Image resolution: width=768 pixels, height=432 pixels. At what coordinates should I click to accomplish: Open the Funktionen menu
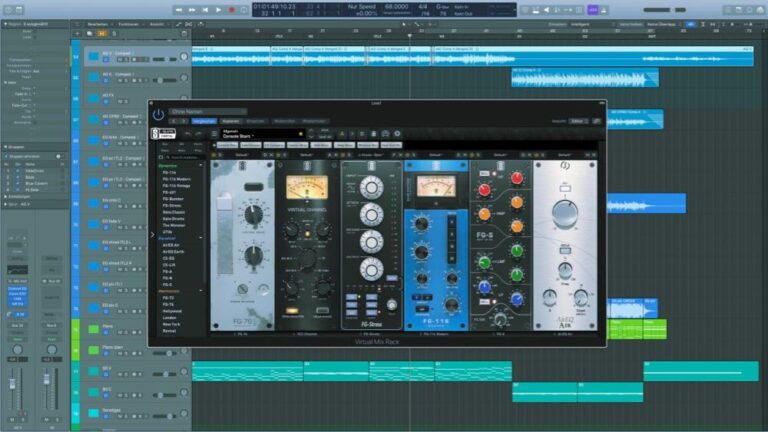pyautogui.click(x=128, y=24)
